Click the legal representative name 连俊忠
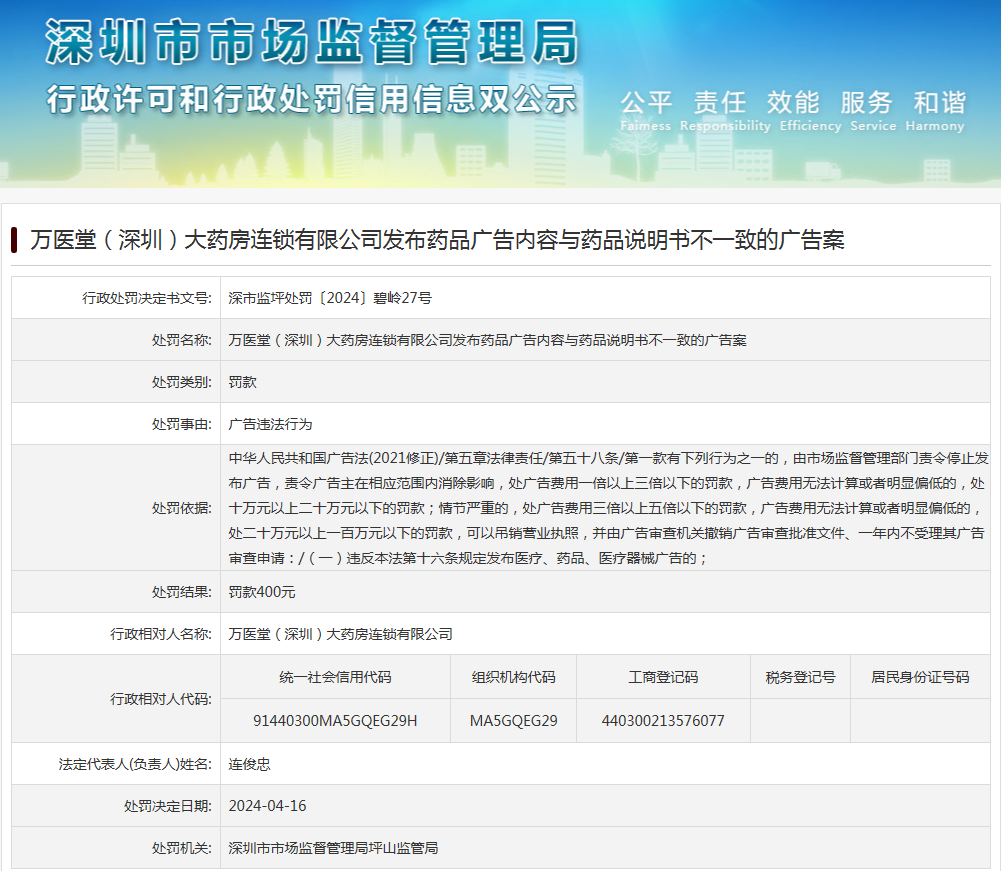 pos(250,764)
